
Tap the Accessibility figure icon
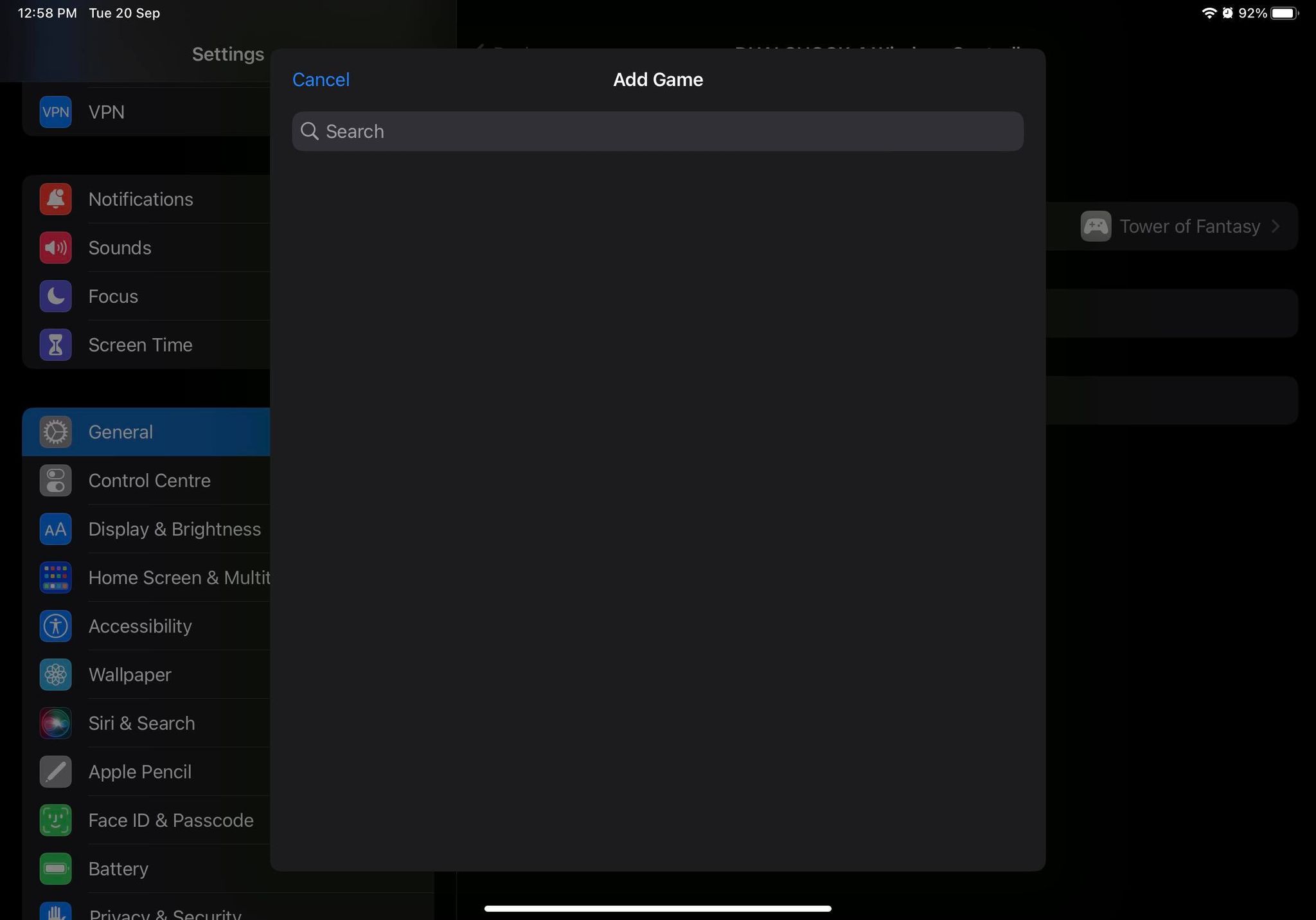[55, 626]
